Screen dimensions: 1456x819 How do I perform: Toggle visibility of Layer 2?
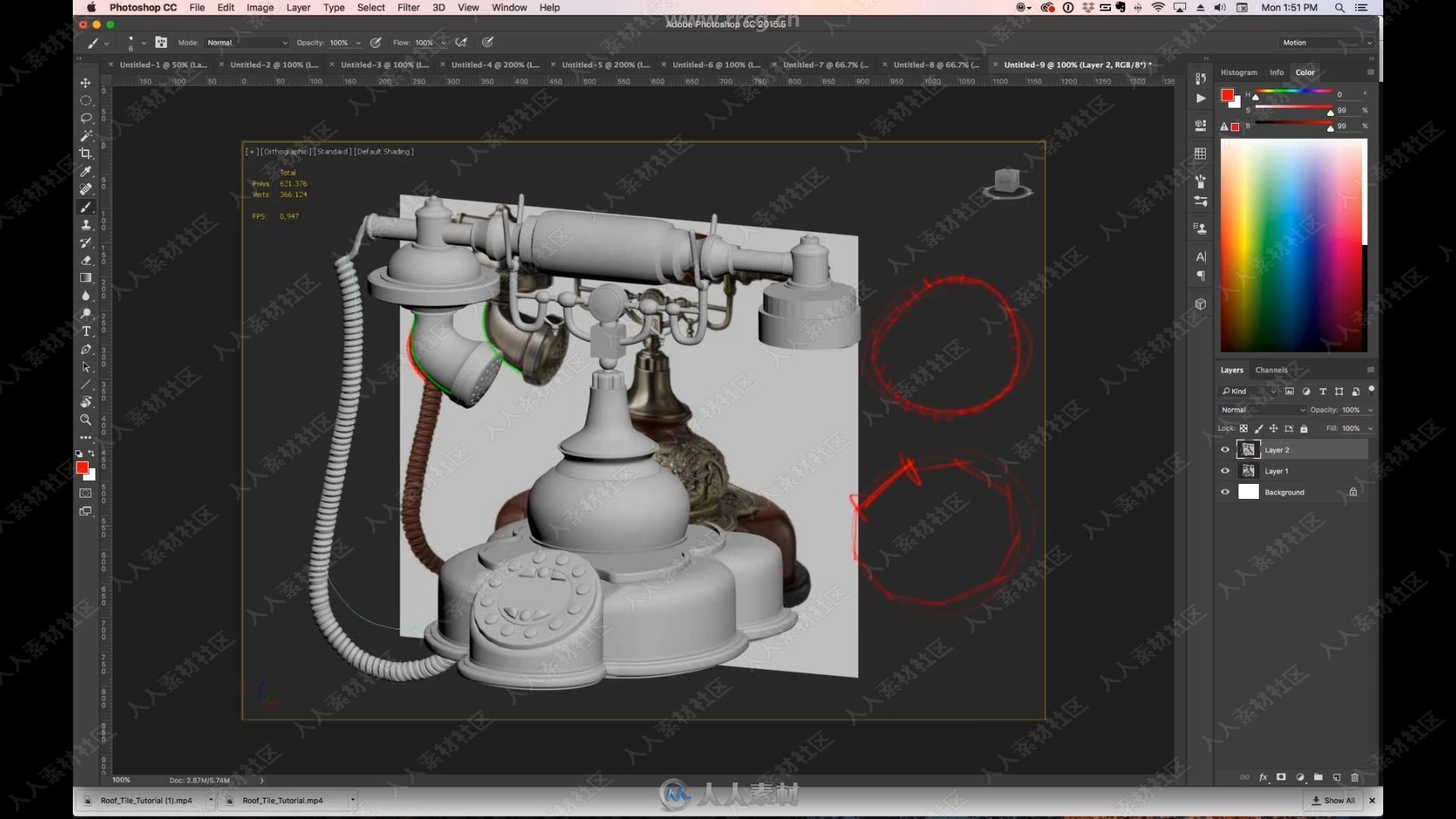[1225, 450]
